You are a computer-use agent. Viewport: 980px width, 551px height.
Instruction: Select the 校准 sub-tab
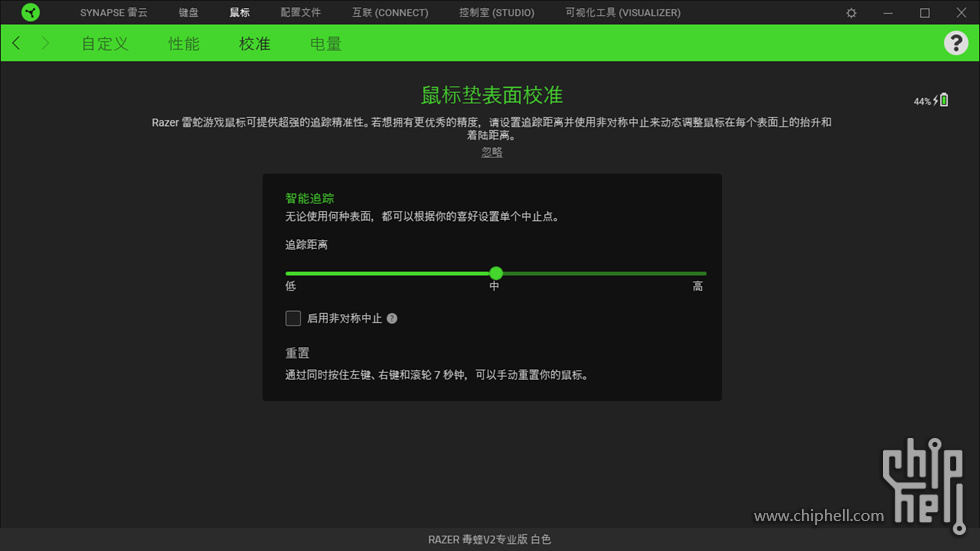(x=254, y=44)
